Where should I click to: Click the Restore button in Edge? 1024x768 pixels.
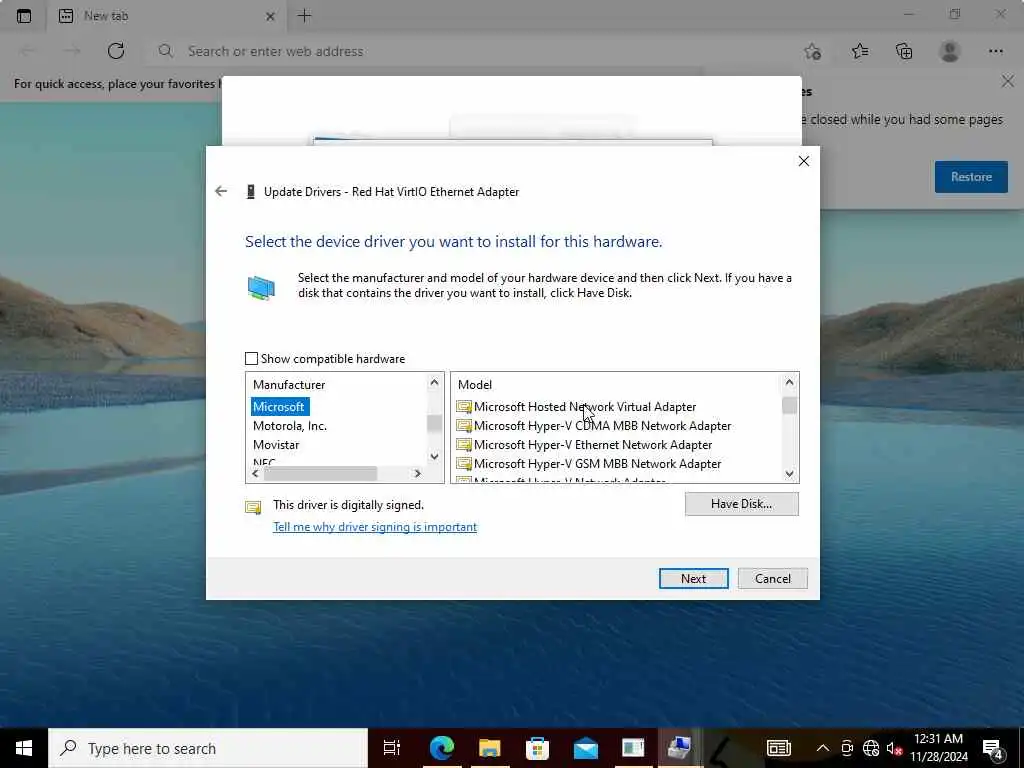pyautogui.click(x=971, y=177)
